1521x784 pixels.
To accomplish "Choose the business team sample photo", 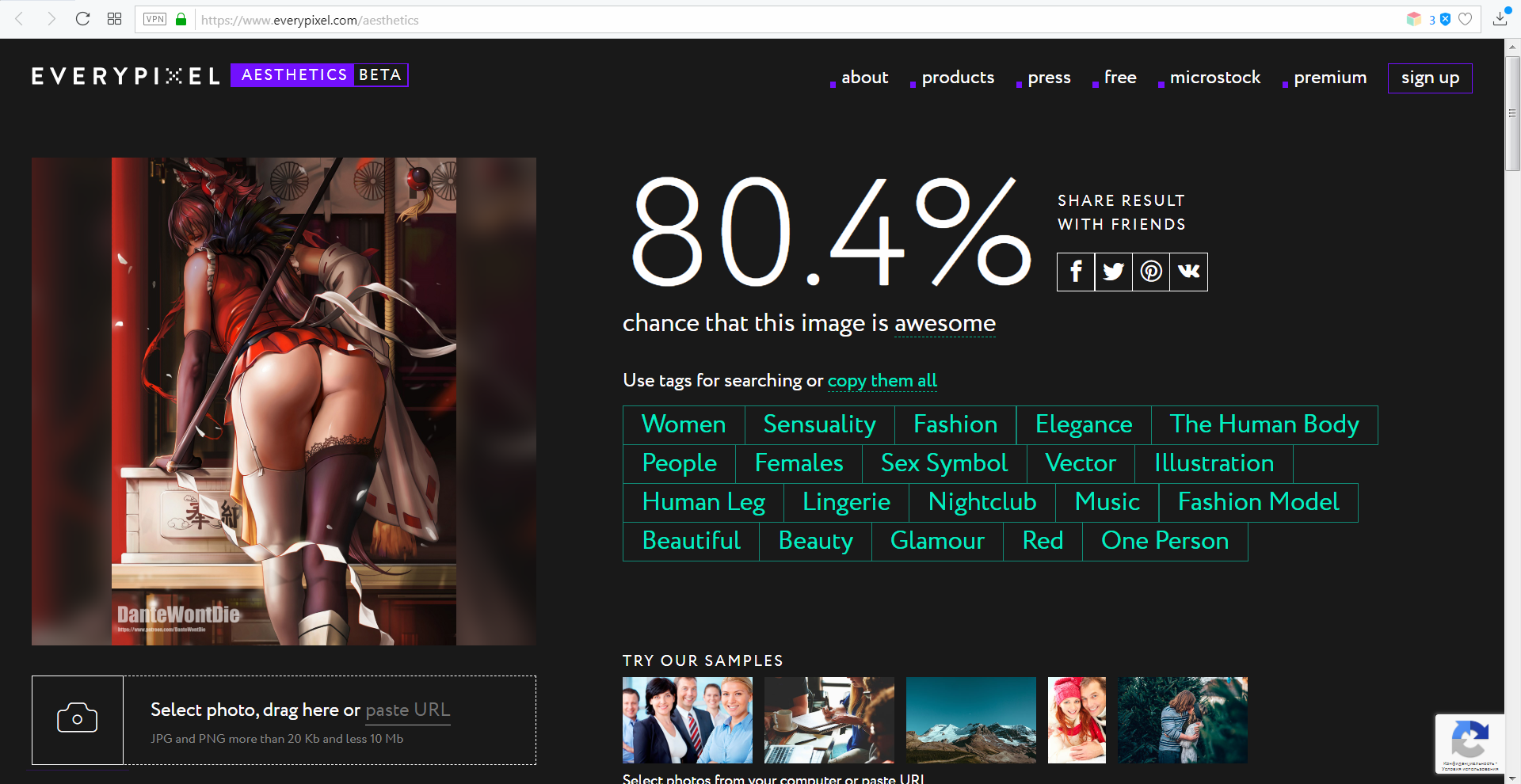I will tap(688, 720).
